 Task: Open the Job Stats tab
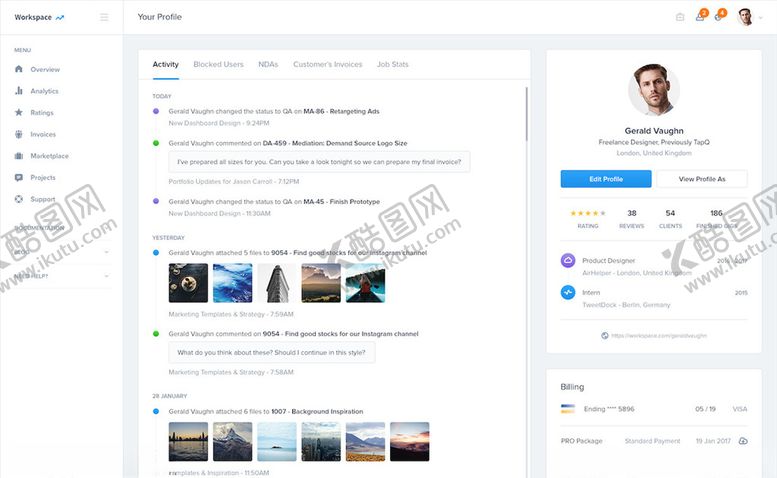tap(392, 64)
